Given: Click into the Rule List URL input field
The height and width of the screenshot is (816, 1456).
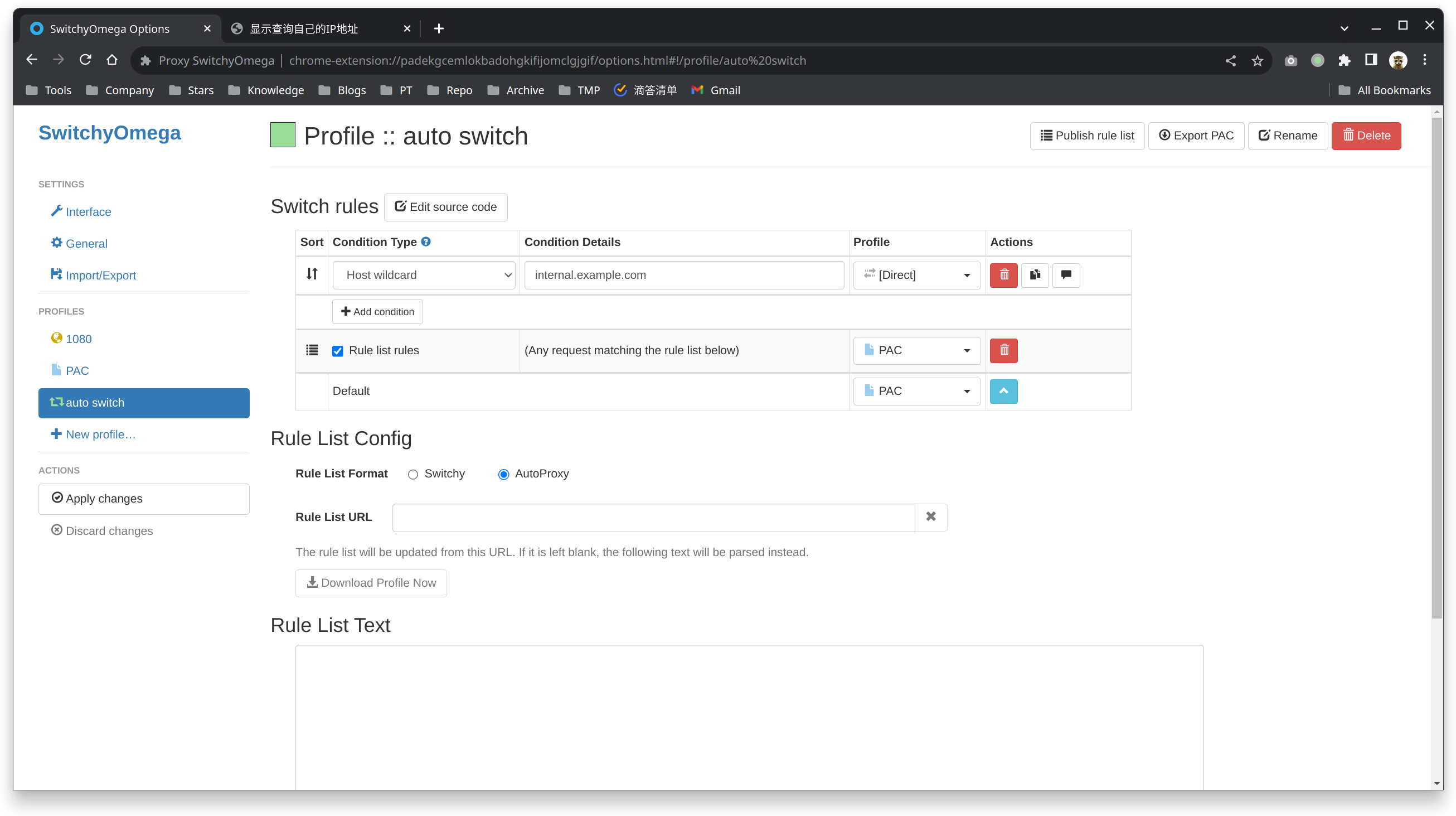Looking at the screenshot, I should 653,518.
